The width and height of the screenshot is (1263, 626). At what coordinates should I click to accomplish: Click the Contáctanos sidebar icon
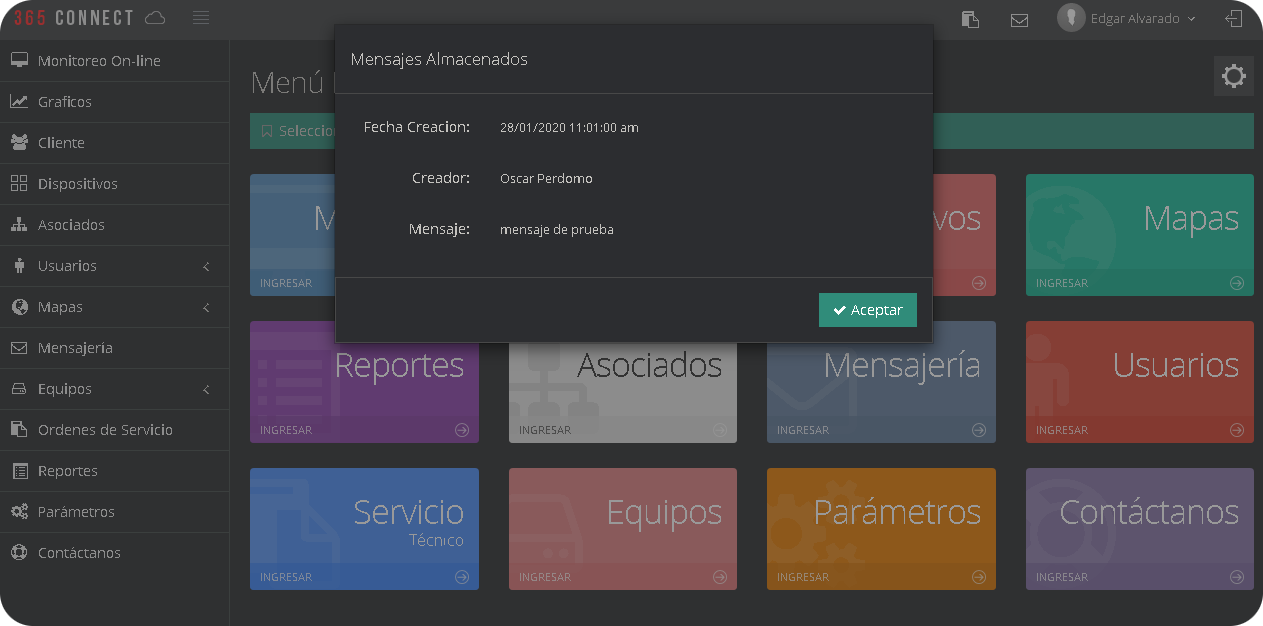[x=19, y=552]
